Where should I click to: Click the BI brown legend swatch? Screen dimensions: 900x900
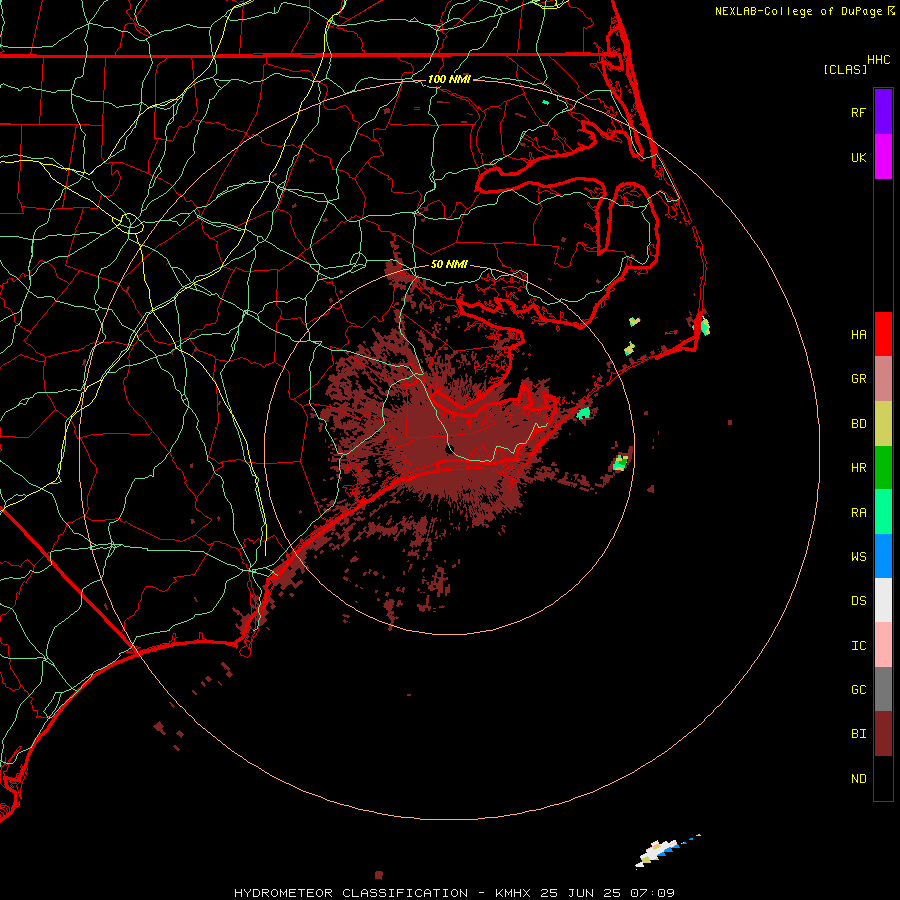pyautogui.click(x=883, y=734)
